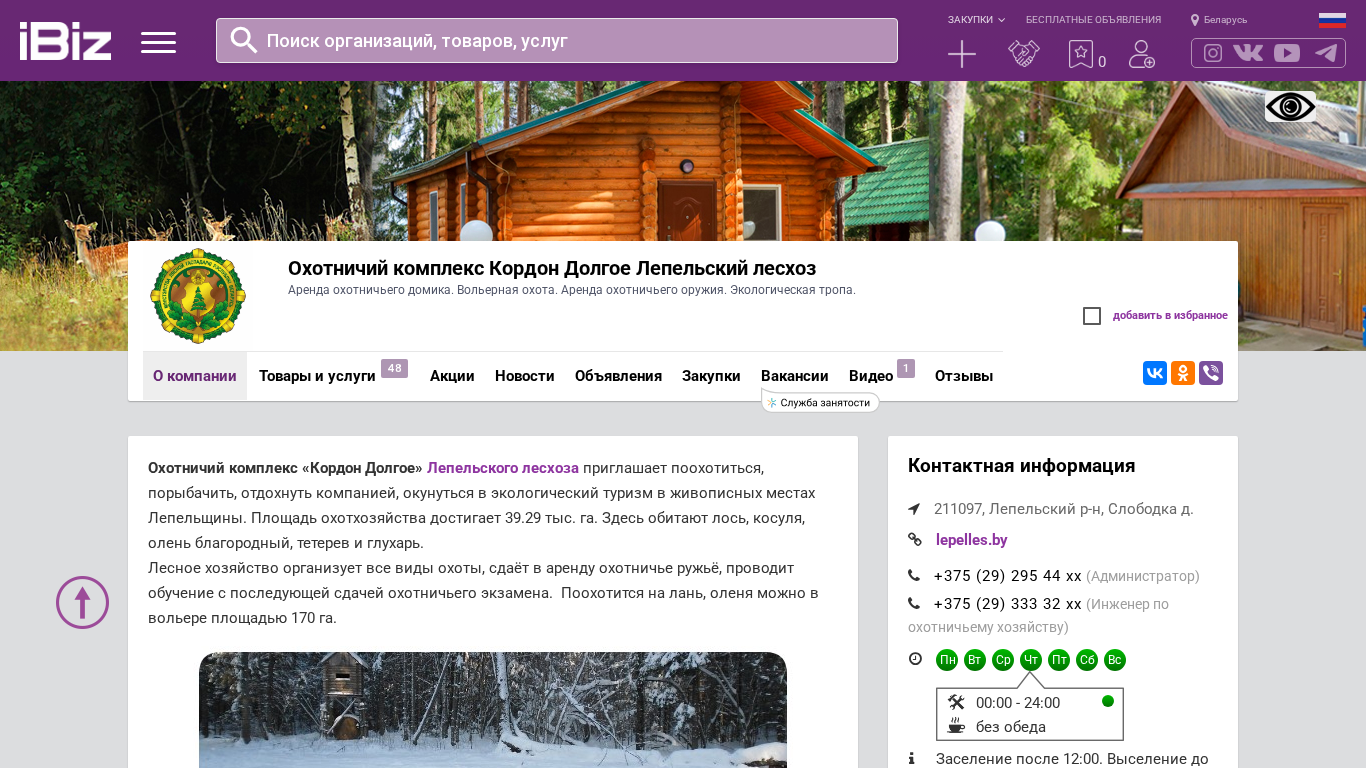Click the working hours clock icon
The height and width of the screenshot is (768, 1366).
[x=915, y=659]
